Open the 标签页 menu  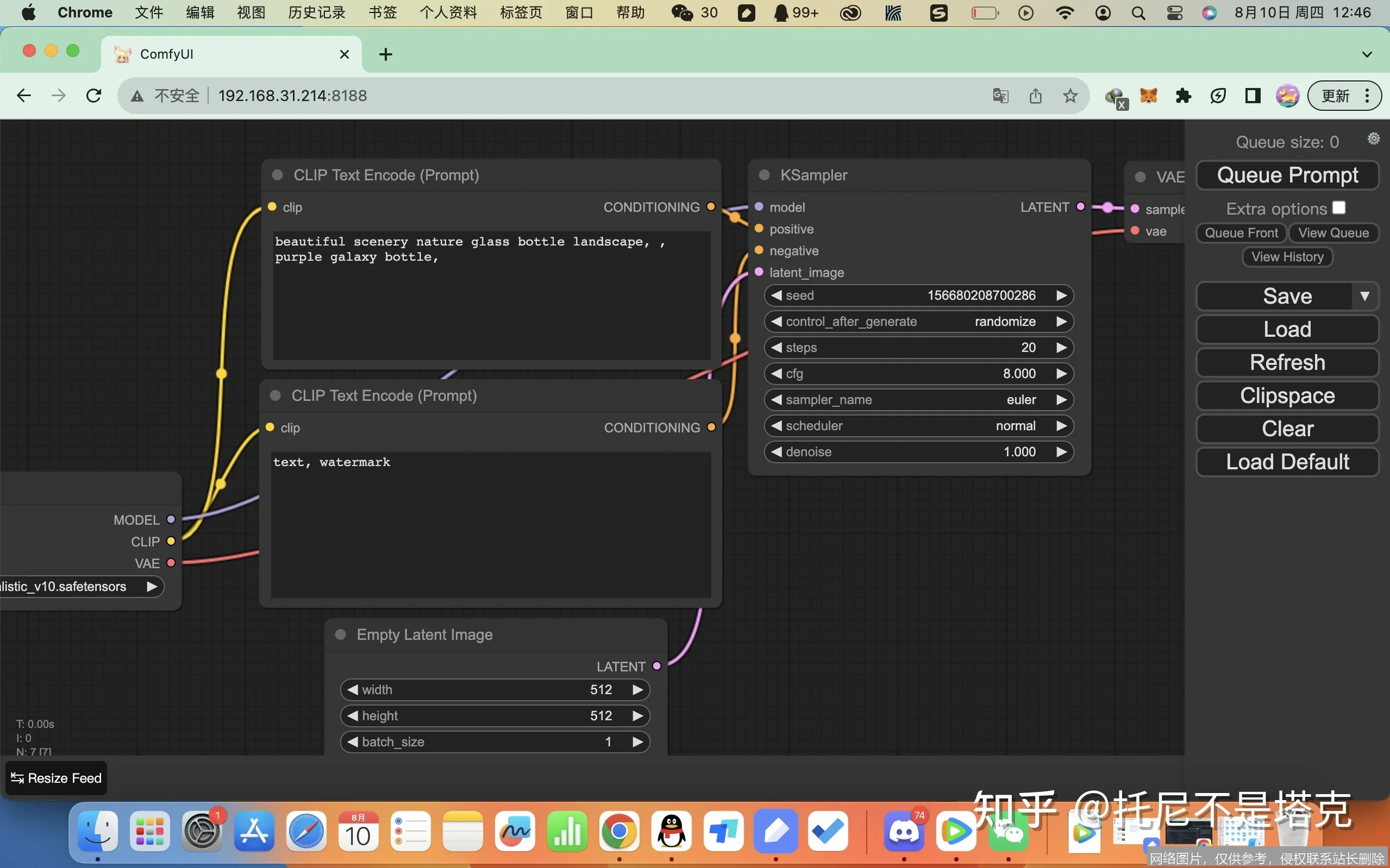[x=521, y=12]
